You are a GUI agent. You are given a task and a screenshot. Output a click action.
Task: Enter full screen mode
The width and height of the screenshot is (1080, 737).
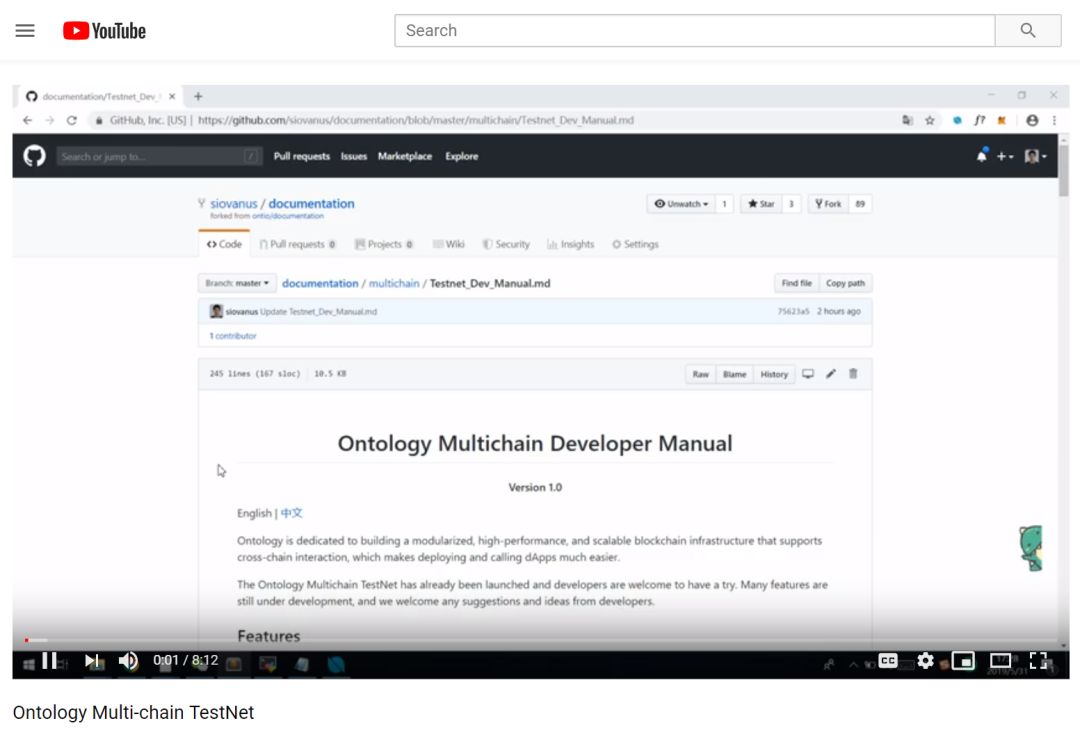[1038, 661]
